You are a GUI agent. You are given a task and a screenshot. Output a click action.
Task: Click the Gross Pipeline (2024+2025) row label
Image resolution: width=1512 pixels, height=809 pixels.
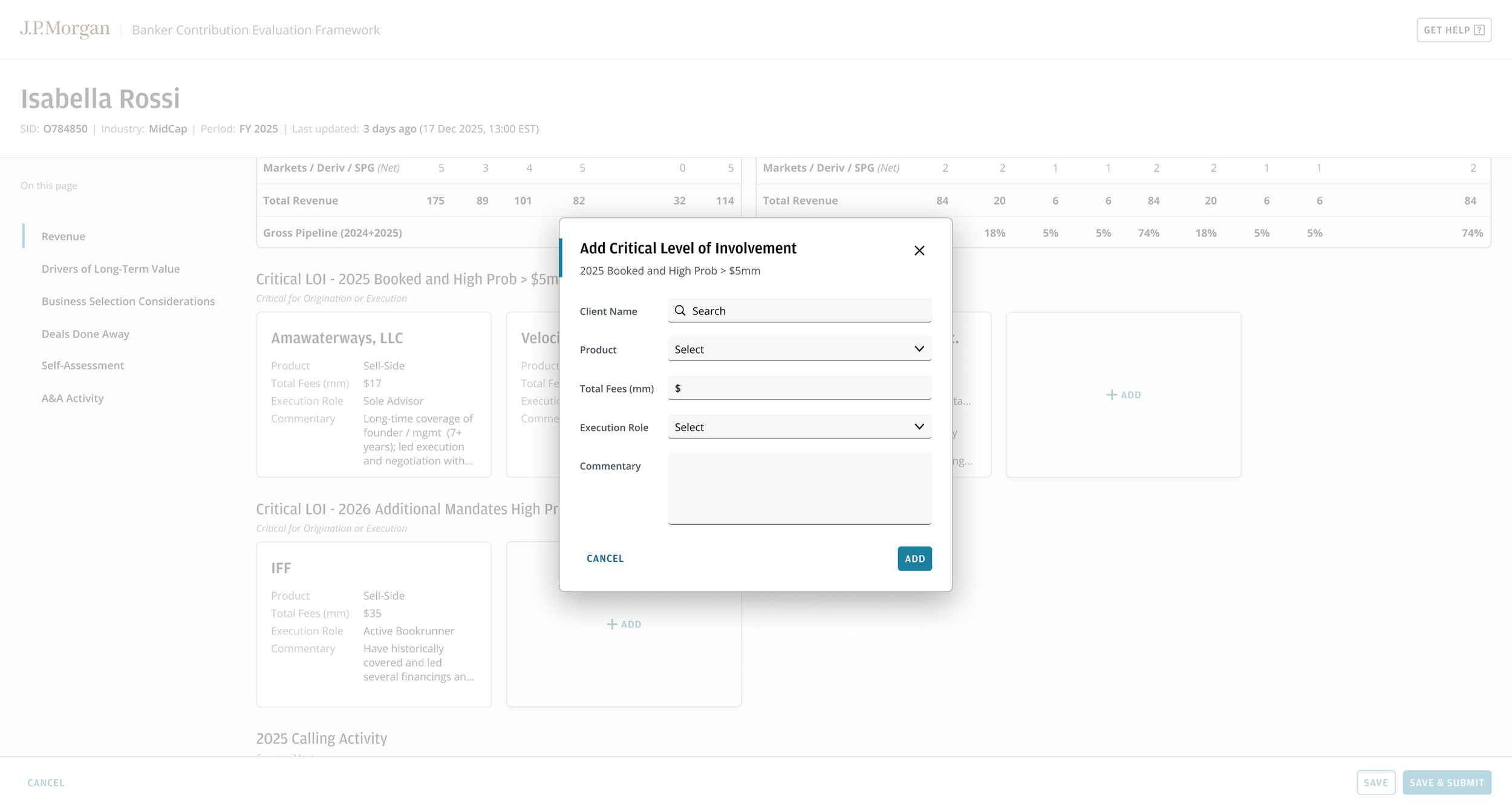click(x=333, y=233)
